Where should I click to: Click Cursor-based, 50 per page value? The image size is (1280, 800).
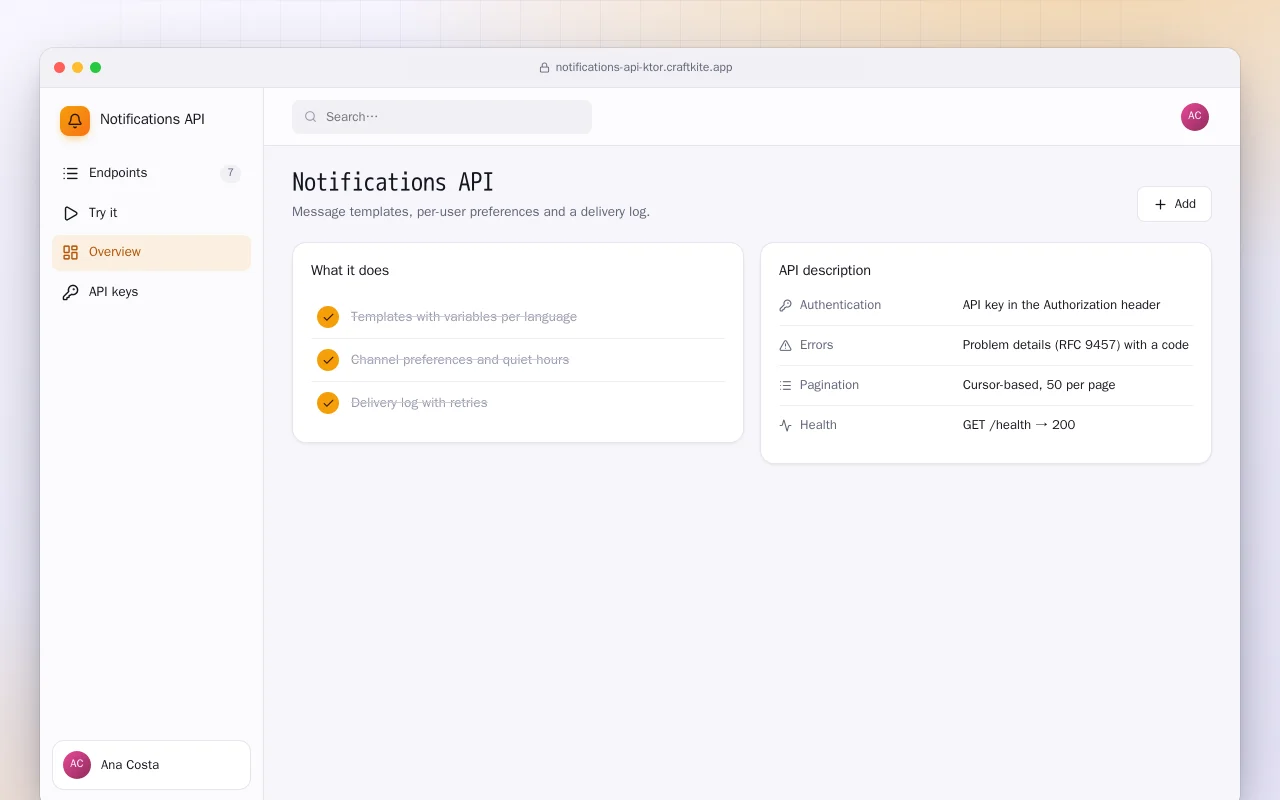[x=1039, y=385]
